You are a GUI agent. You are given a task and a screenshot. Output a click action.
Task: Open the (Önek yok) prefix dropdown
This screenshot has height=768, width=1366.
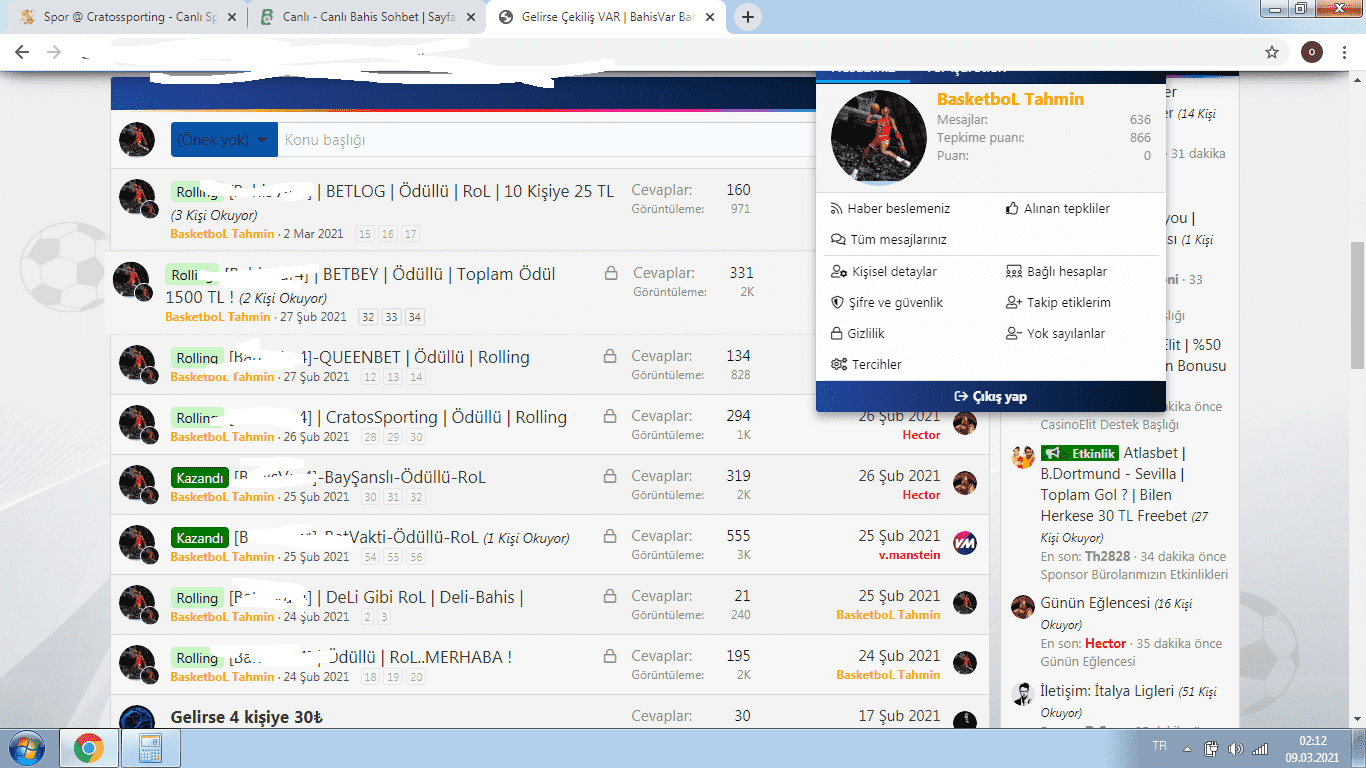[x=224, y=140]
